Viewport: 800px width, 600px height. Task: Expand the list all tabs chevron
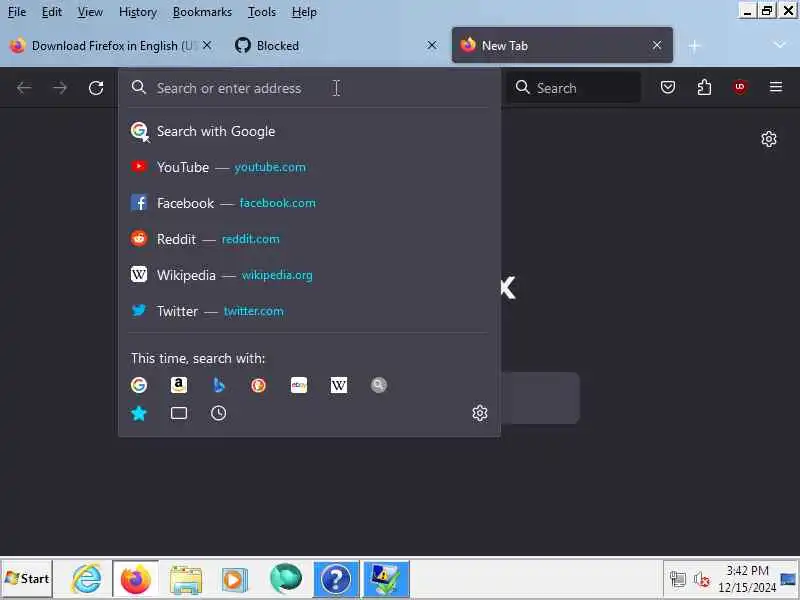coord(779,45)
